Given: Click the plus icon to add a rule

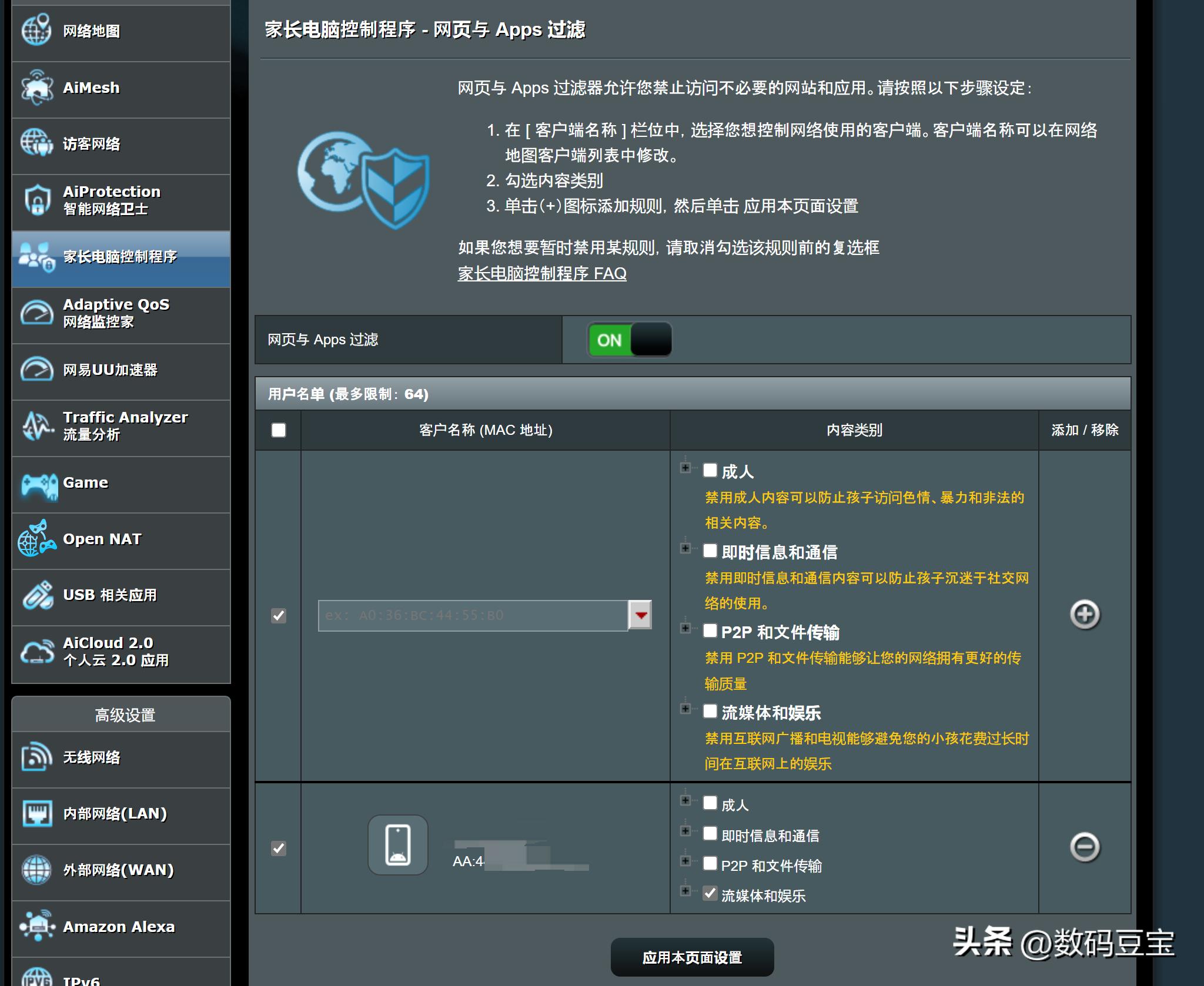Looking at the screenshot, I should pos(1085,615).
